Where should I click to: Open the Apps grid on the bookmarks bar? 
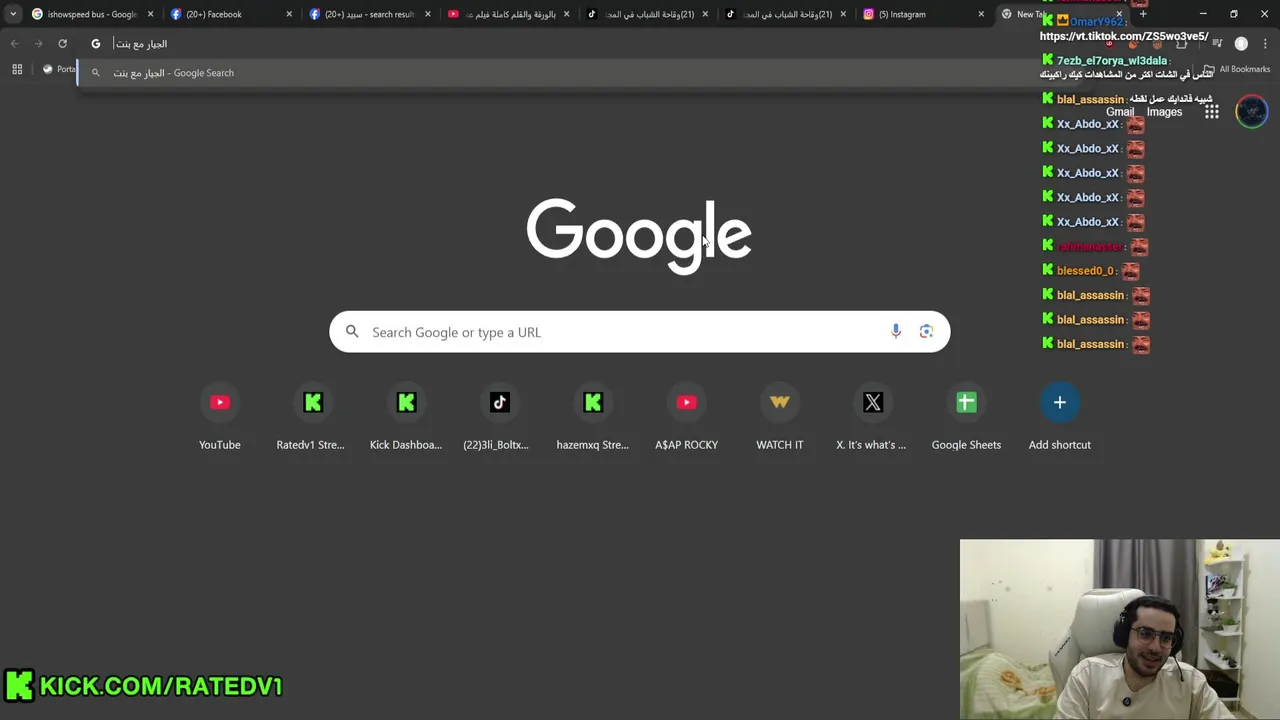pyautogui.click(x=17, y=69)
